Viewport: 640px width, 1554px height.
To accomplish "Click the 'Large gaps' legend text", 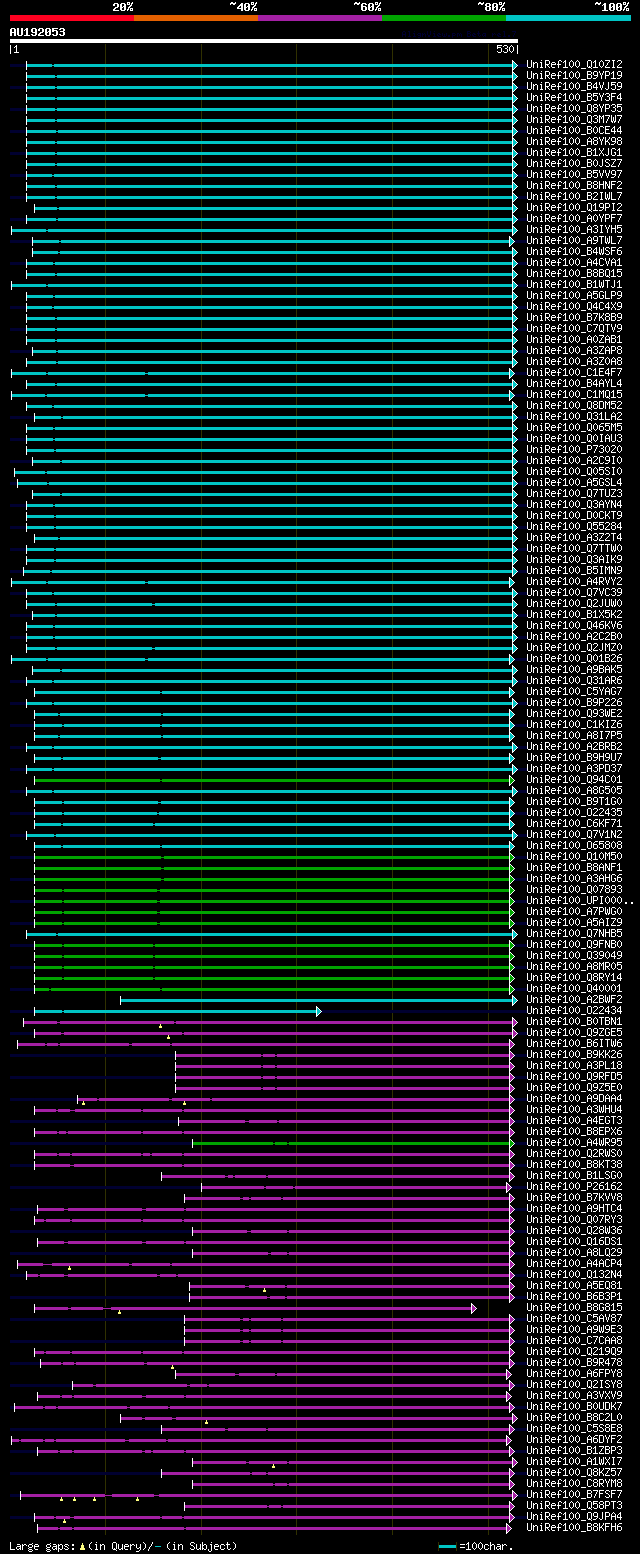I will click(42, 1546).
